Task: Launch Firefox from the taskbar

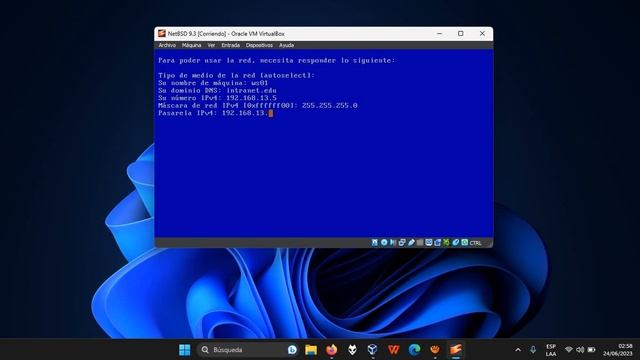Action: 332,350
